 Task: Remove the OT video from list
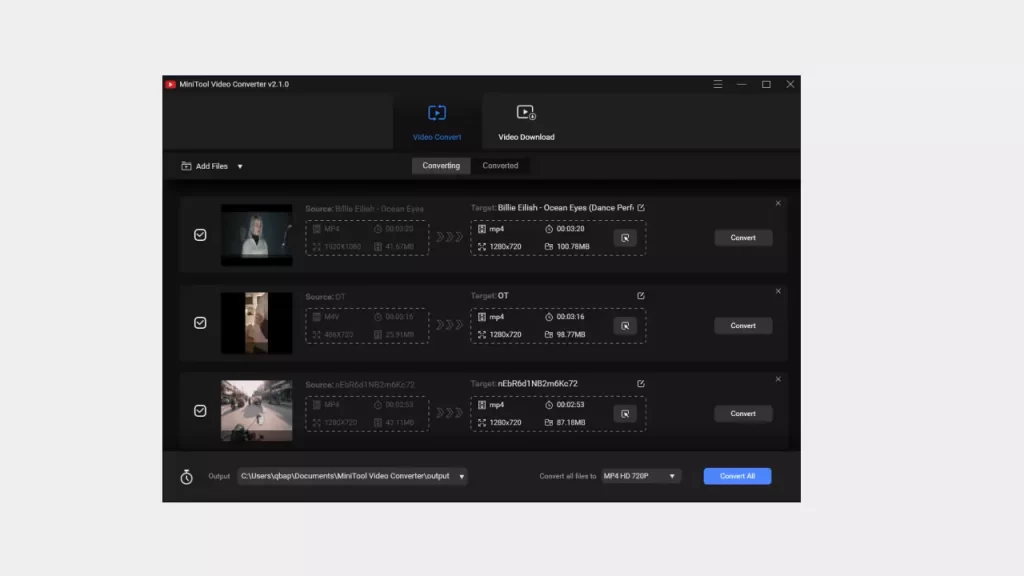click(778, 291)
